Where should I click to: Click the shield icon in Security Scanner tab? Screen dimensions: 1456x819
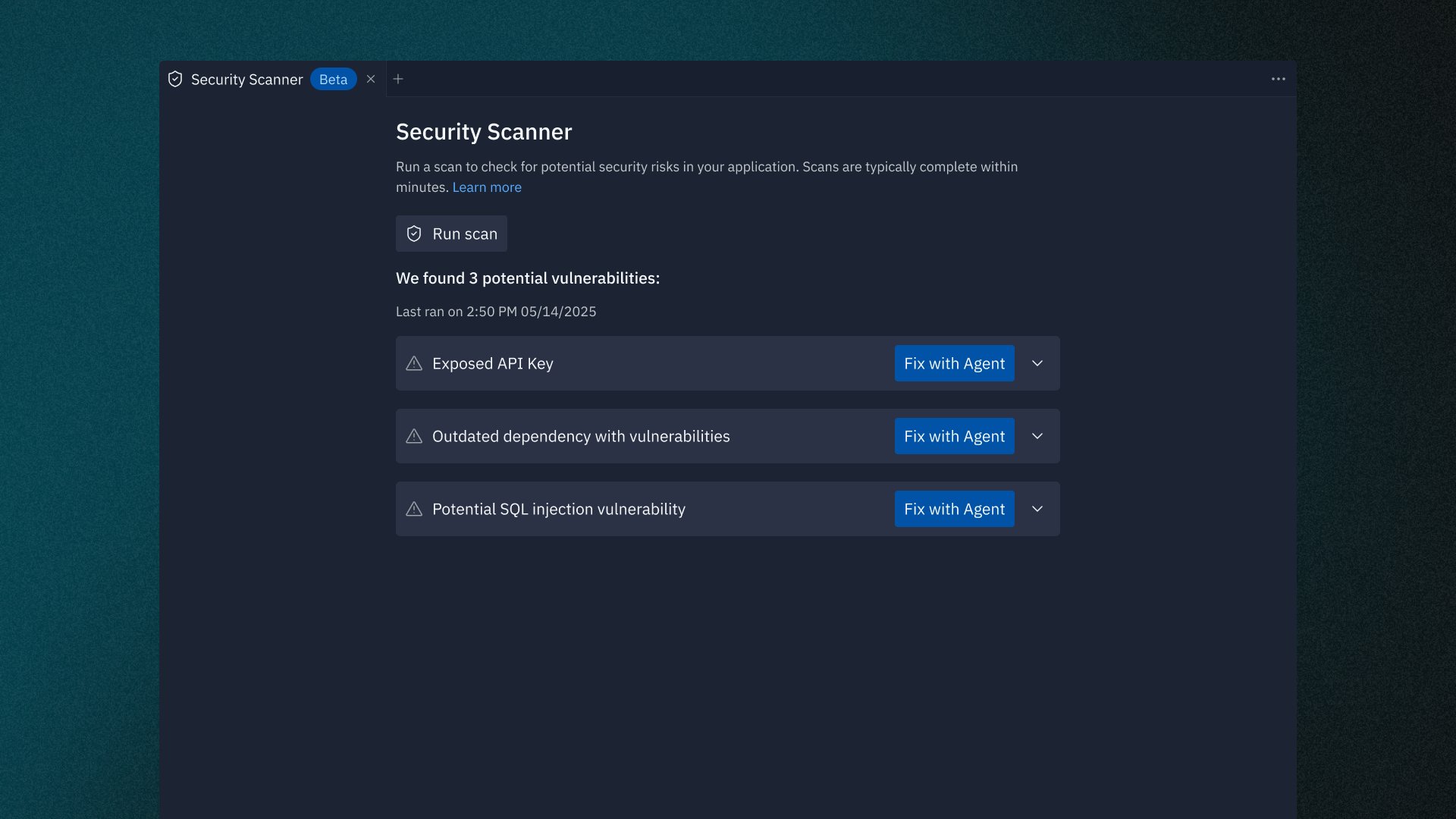coord(175,79)
